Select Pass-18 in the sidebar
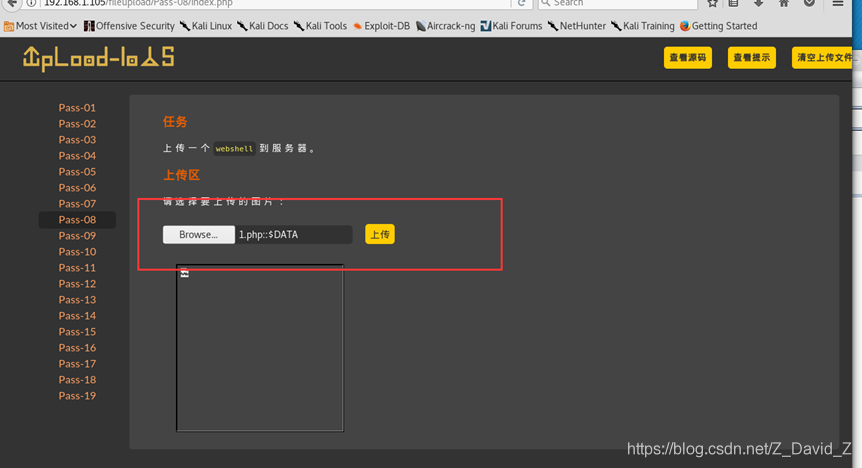The height and width of the screenshot is (468, 862). click(77, 379)
